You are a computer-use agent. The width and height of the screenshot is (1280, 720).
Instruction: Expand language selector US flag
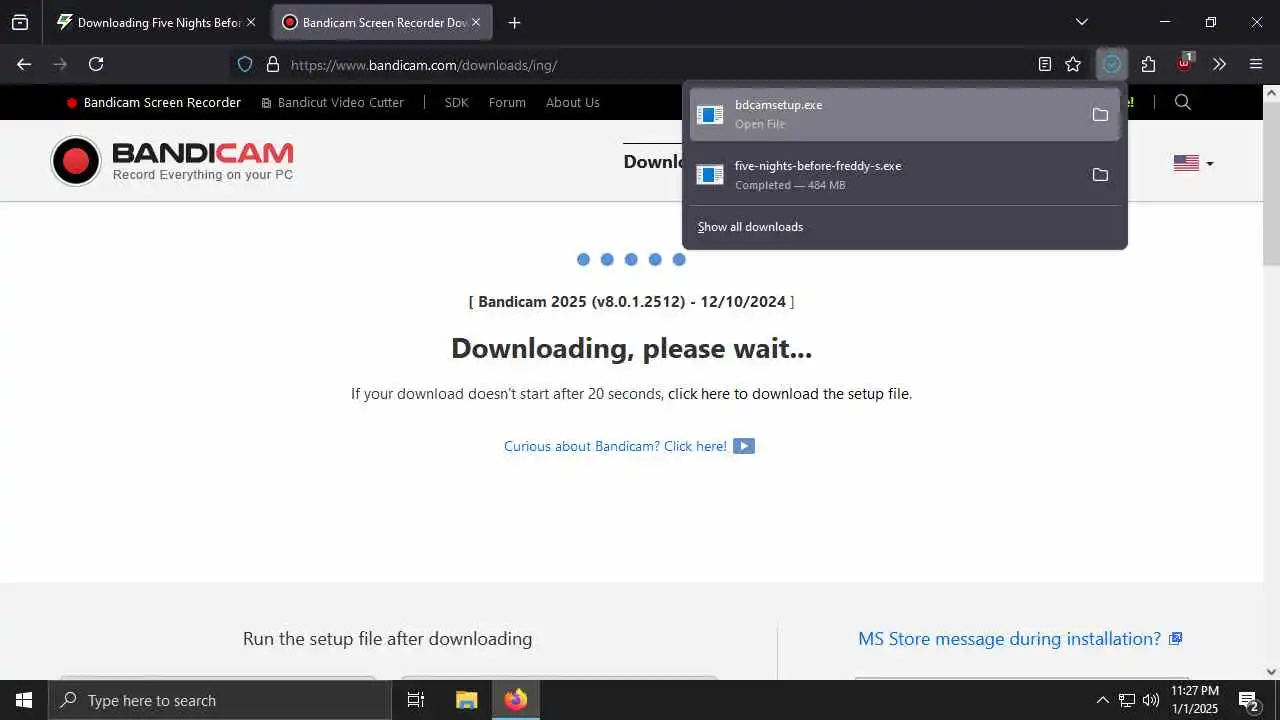point(1193,163)
